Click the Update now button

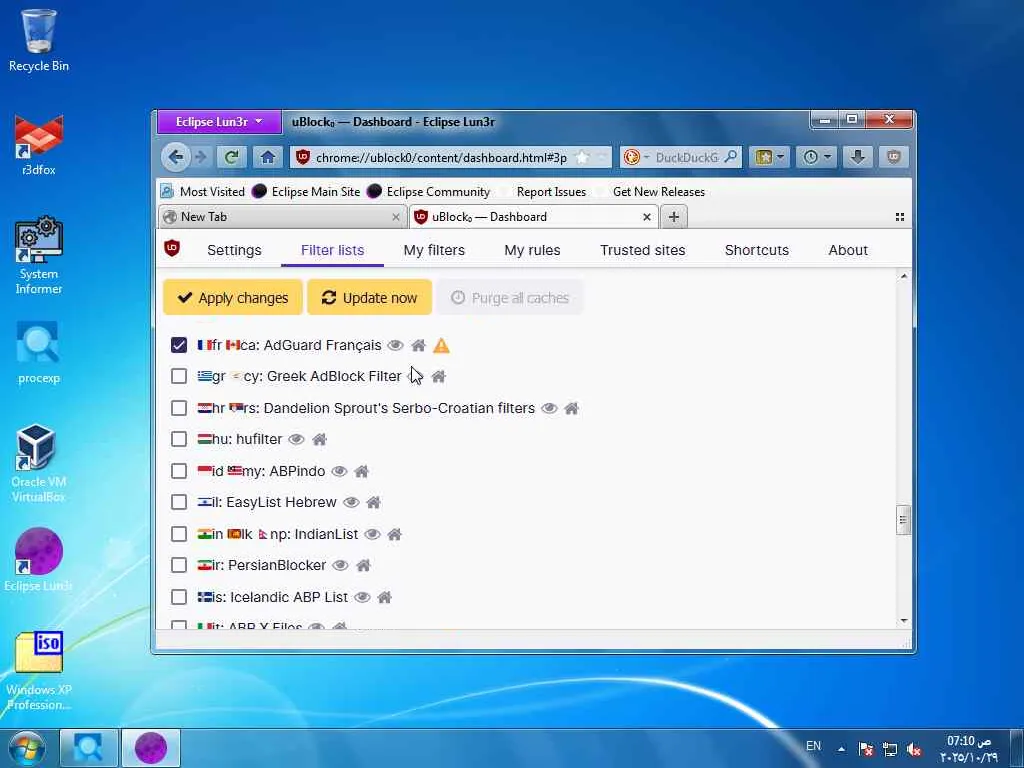pos(370,298)
